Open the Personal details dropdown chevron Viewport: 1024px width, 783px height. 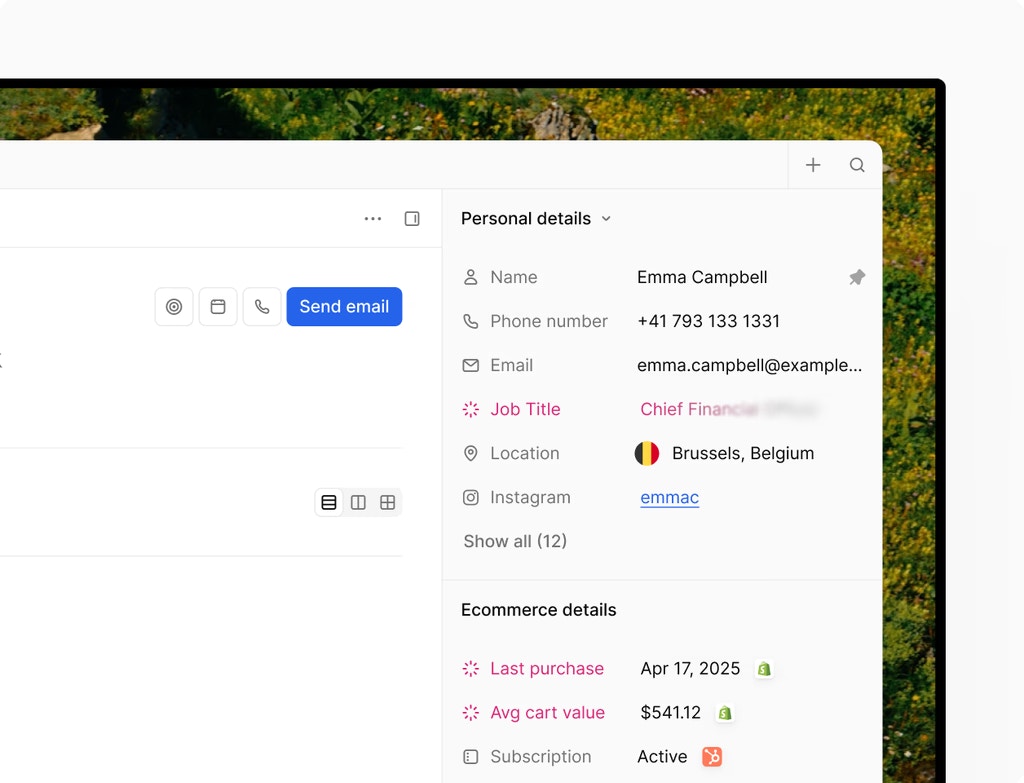tap(606, 218)
